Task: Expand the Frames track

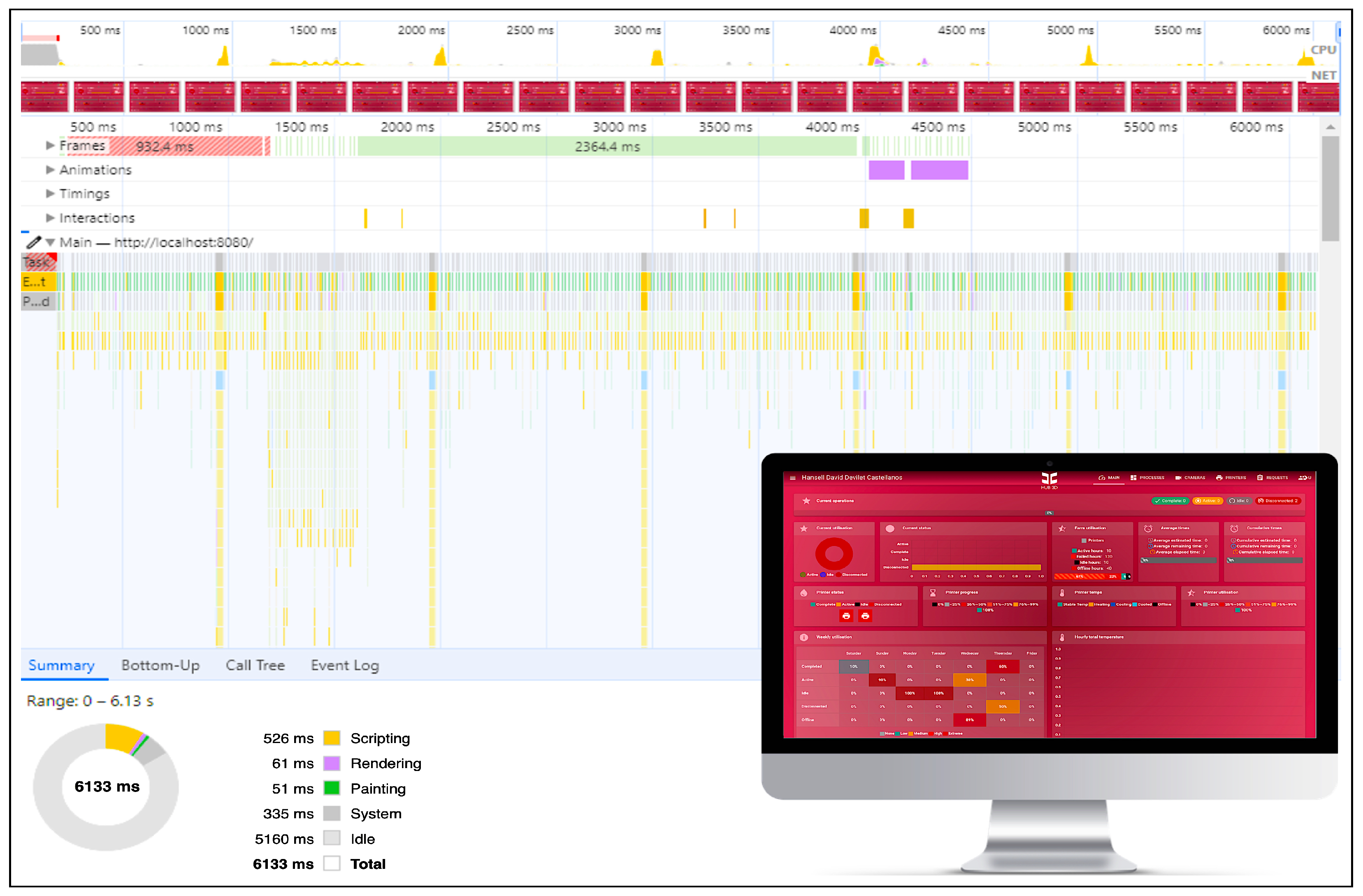Action: coord(50,146)
